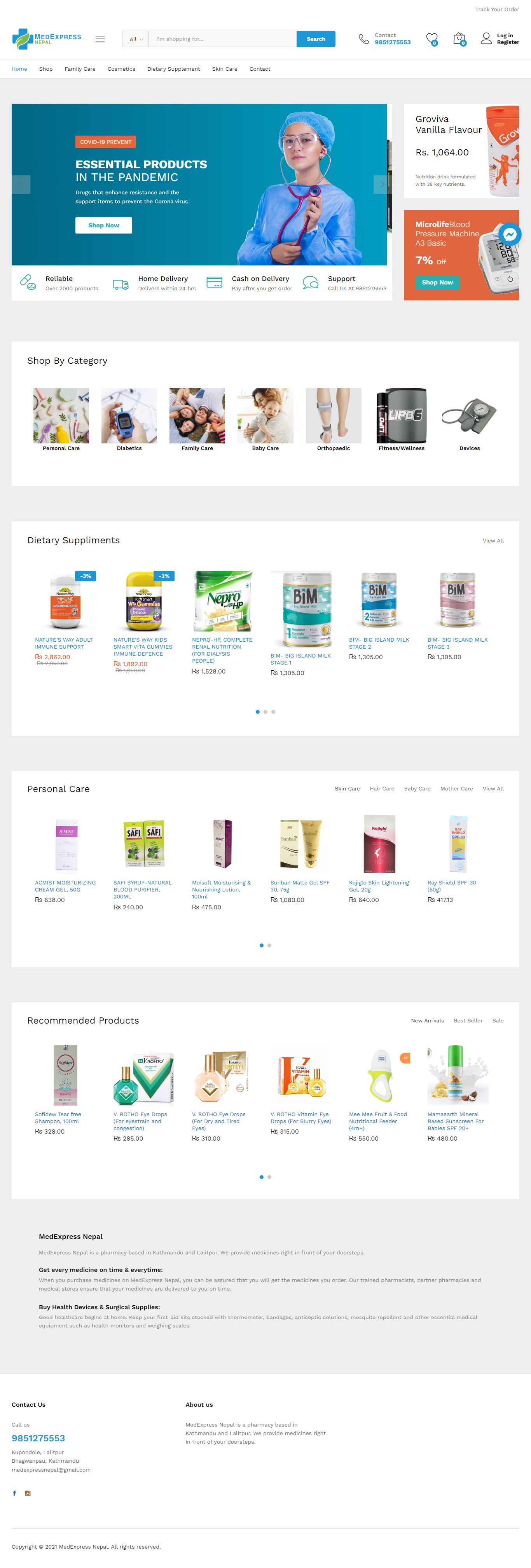
Task: Open the Messenger chat bubble
Action: [510, 234]
